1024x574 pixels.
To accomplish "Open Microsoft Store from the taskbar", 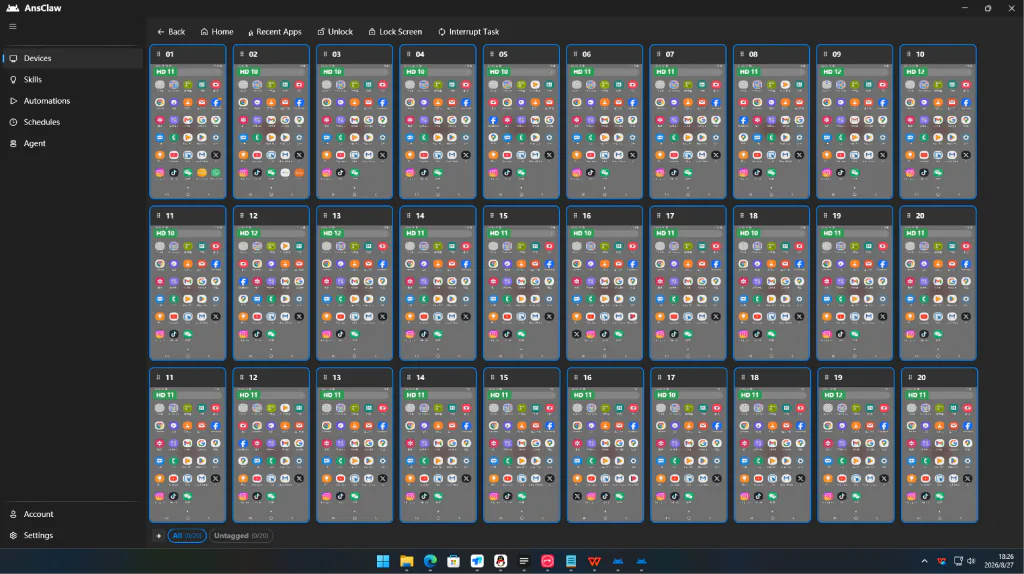I will coord(453,561).
